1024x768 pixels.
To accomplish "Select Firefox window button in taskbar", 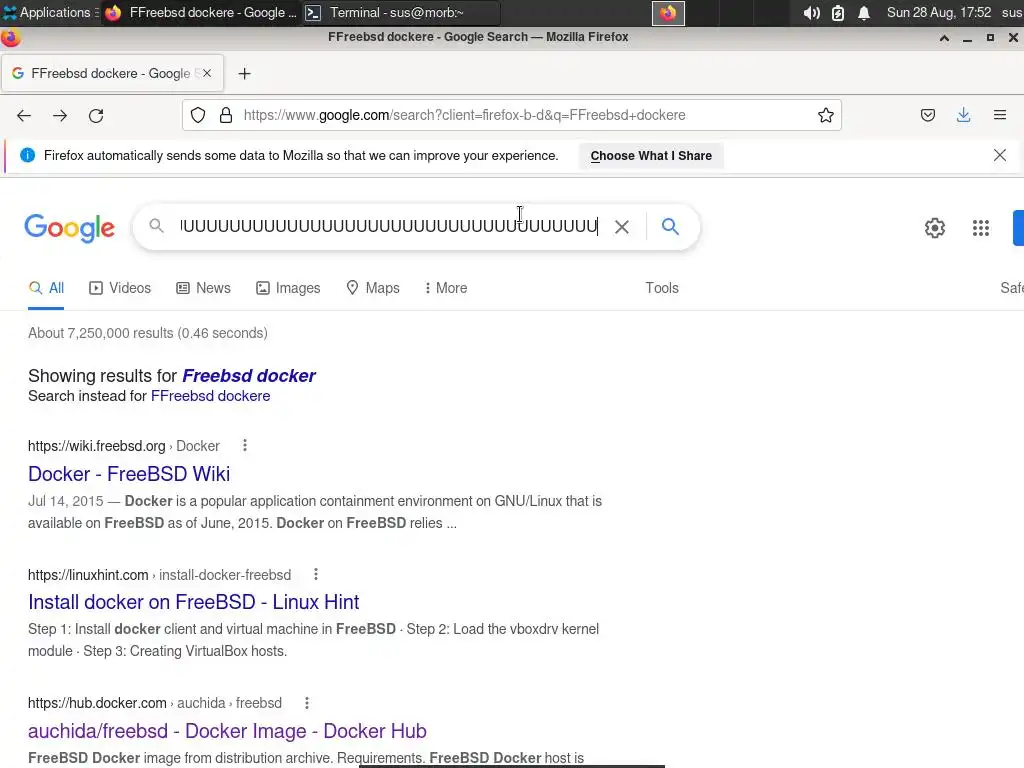I will coord(202,12).
